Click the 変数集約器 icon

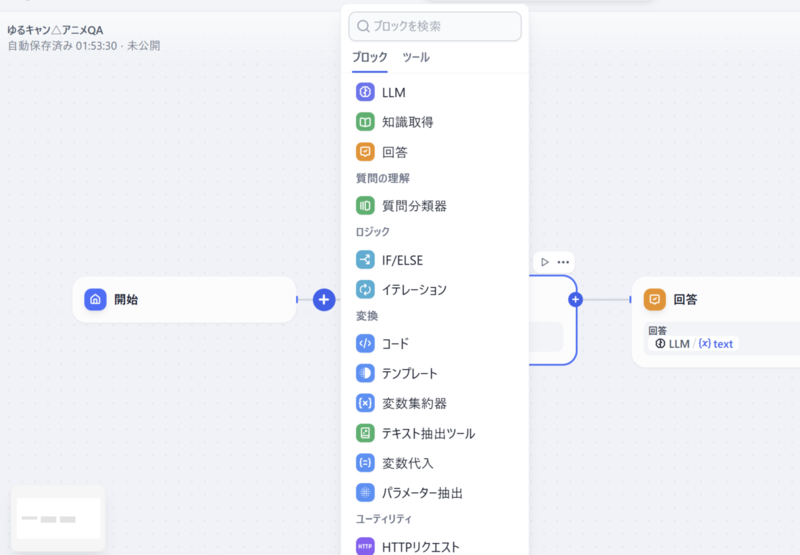pos(365,403)
